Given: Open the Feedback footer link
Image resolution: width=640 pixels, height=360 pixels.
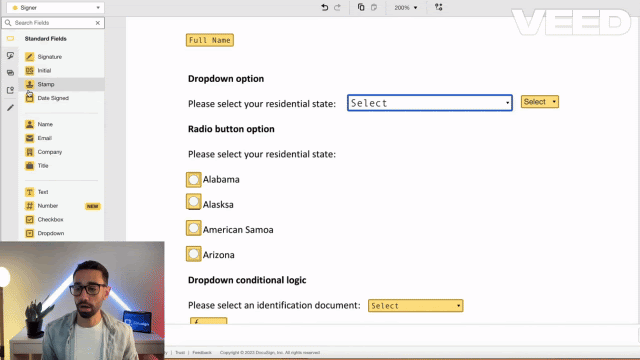Looking at the screenshot, I should tap(202, 353).
